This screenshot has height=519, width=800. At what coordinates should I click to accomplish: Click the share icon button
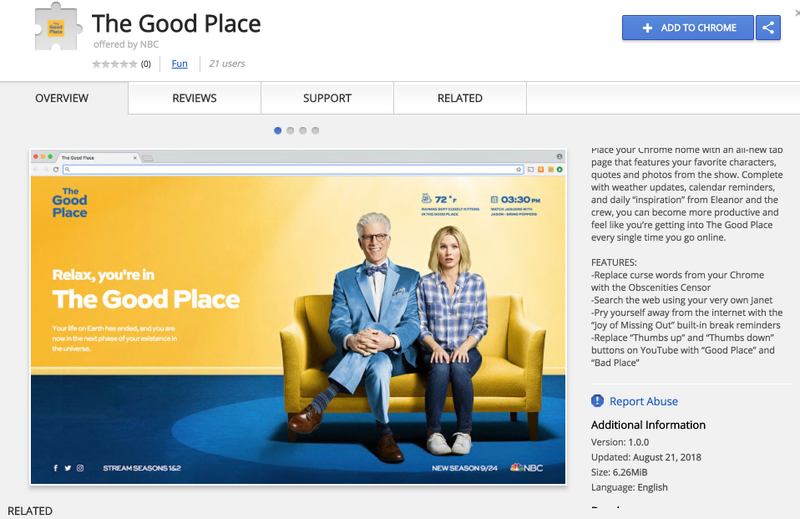coord(768,28)
